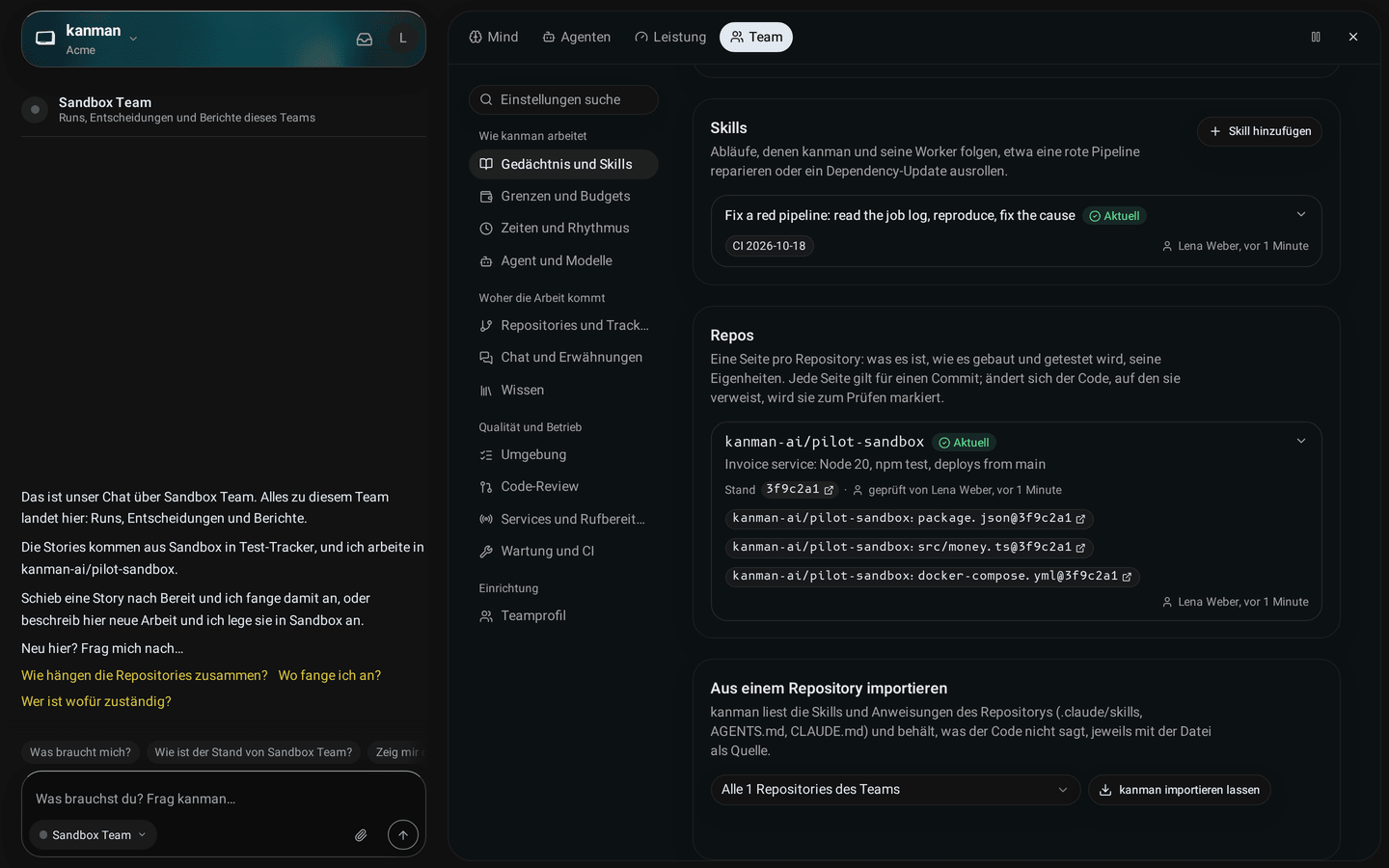This screenshot has width=1389, height=868.
Task: Focus the Einstellungen suche search field
Action: 563,100
